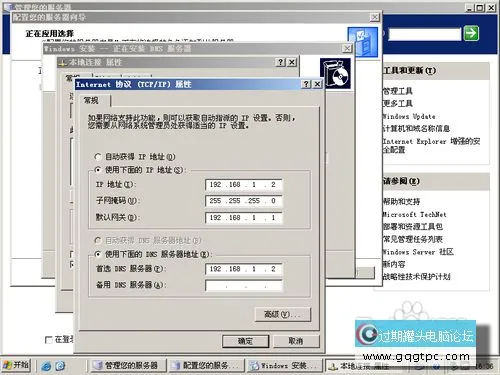500x375 pixels.
Task: Click the 默认网关 input field
Action: click(x=244, y=218)
